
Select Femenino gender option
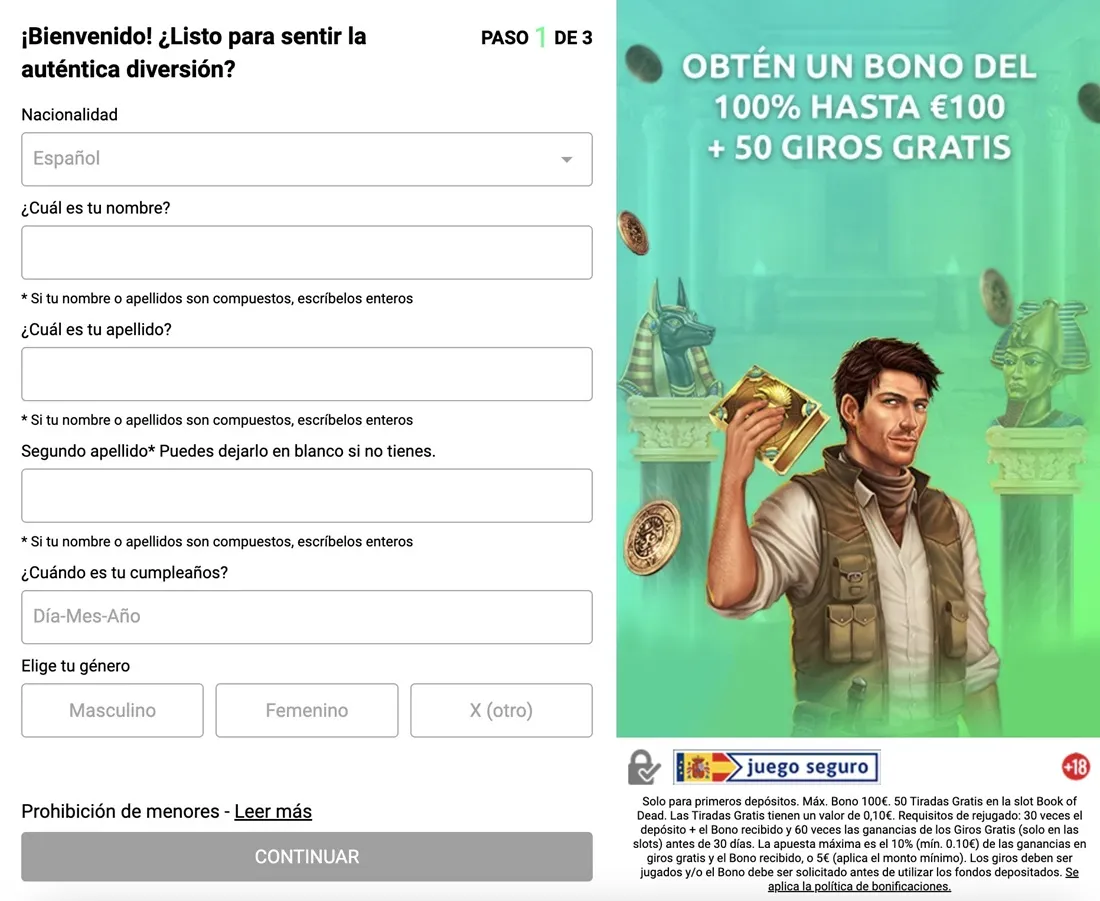(x=307, y=710)
